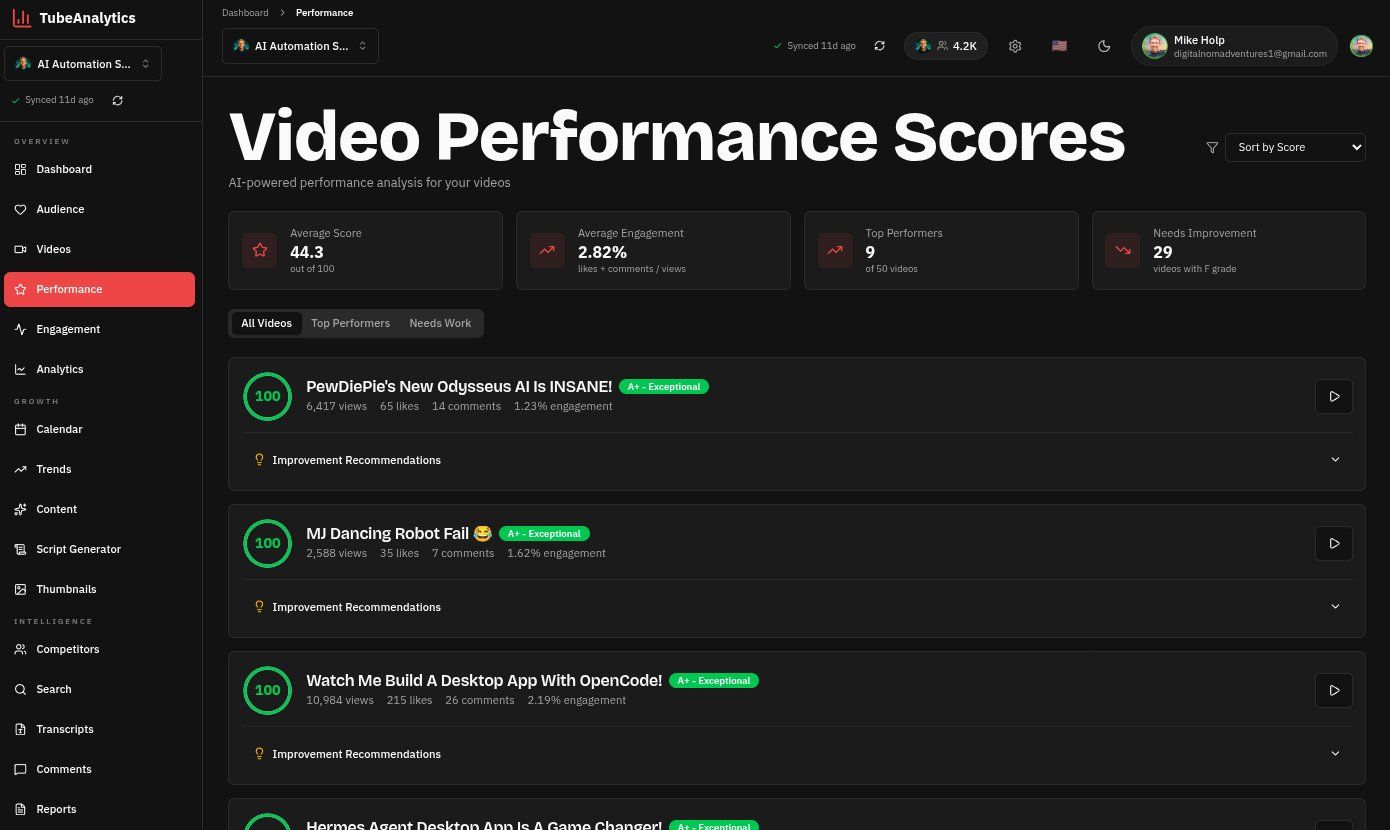Open Engagement in the sidebar
Screen dimensions: 1390x830
99,329
